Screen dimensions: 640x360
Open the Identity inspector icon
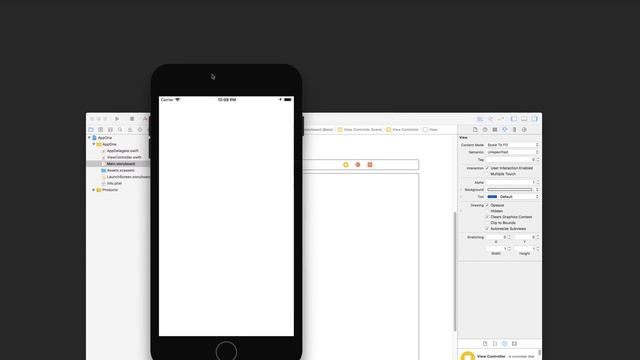[x=495, y=130]
